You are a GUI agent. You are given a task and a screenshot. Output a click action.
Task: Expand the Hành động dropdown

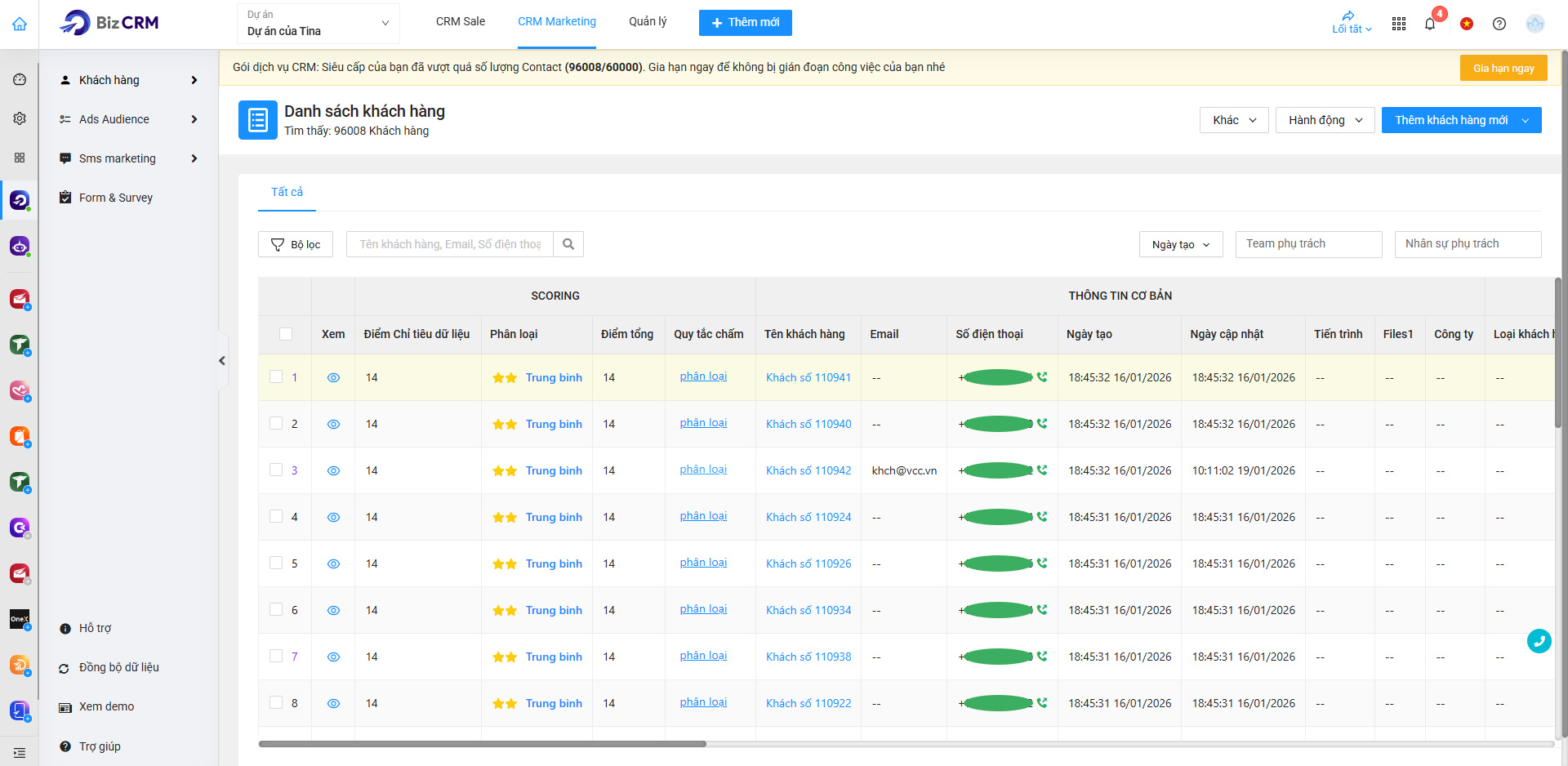click(1325, 120)
